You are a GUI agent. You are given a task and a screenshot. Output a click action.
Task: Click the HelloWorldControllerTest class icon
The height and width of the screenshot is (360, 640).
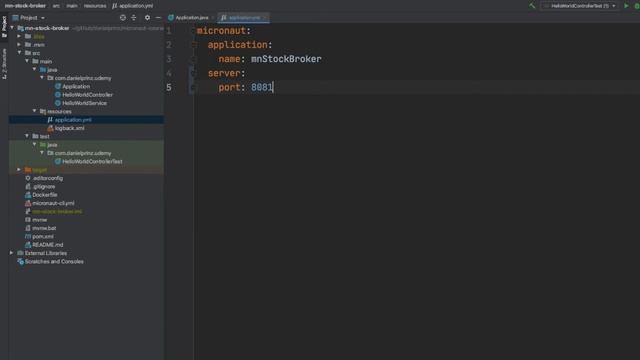(x=58, y=161)
